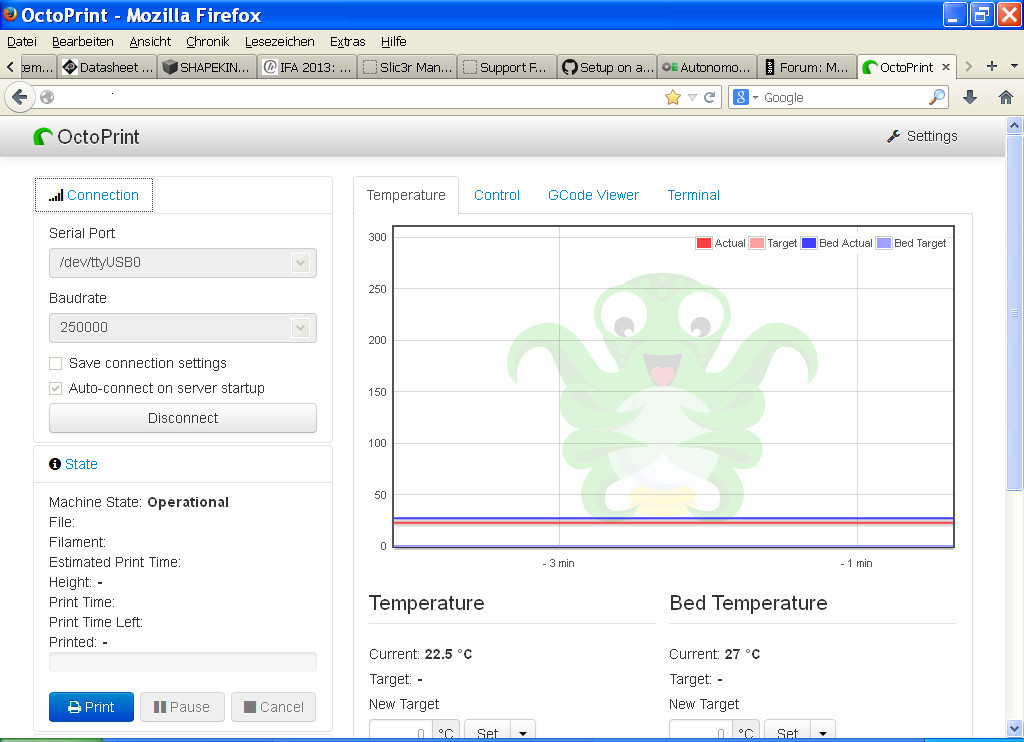Open the Serial Port dropdown

183,263
